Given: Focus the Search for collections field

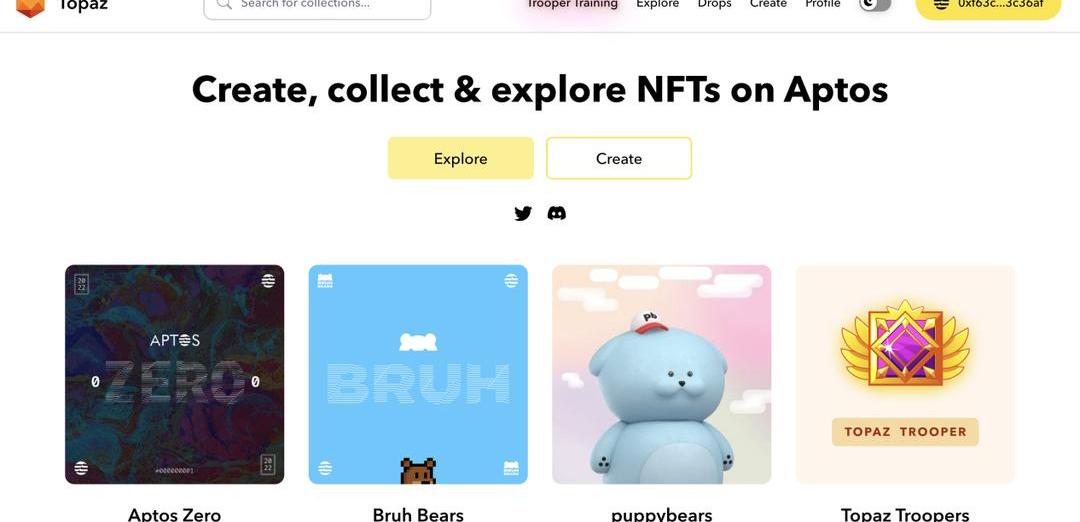Looking at the screenshot, I should (x=318, y=6).
